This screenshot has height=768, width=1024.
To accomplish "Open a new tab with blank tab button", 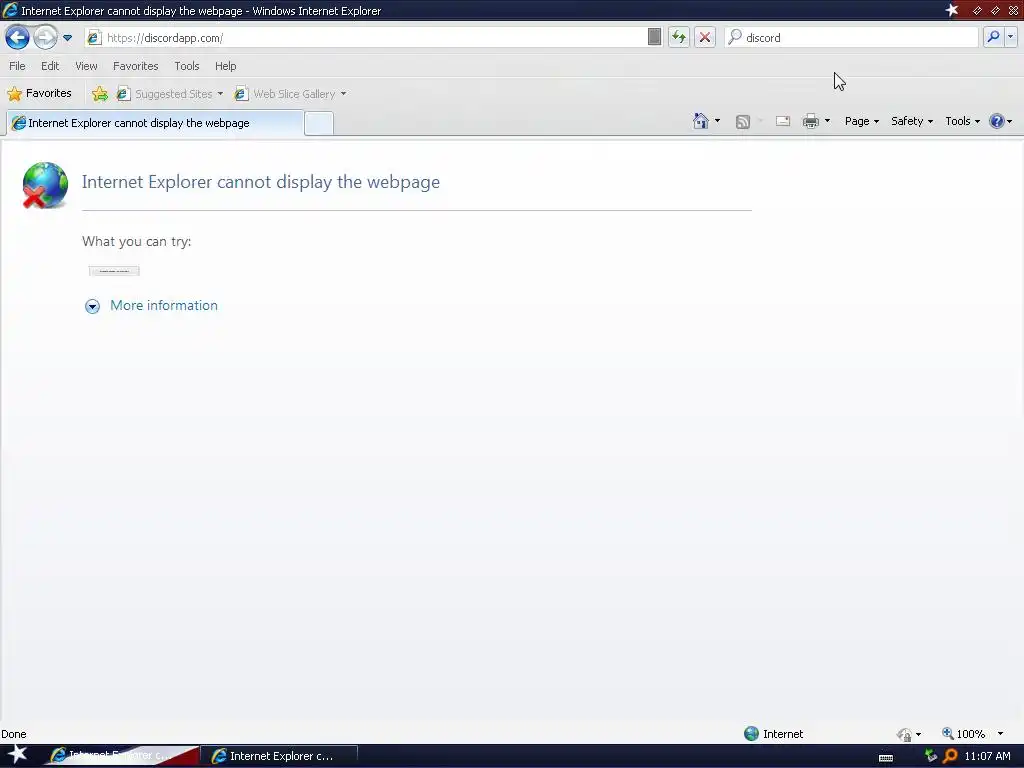I will 319,123.
